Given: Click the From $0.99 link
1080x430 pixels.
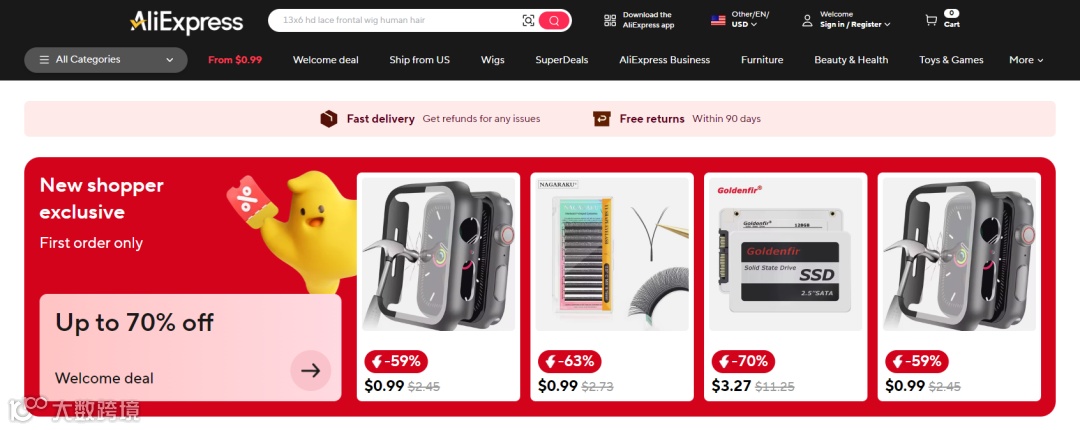Looking at the screenshot, I should tap(235, 60).
